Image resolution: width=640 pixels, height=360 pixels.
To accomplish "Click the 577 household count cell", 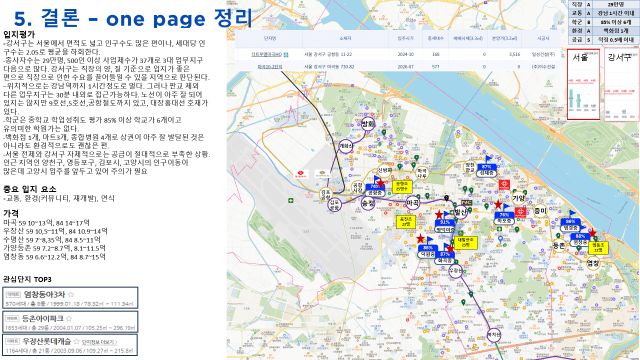I will 436,67.
